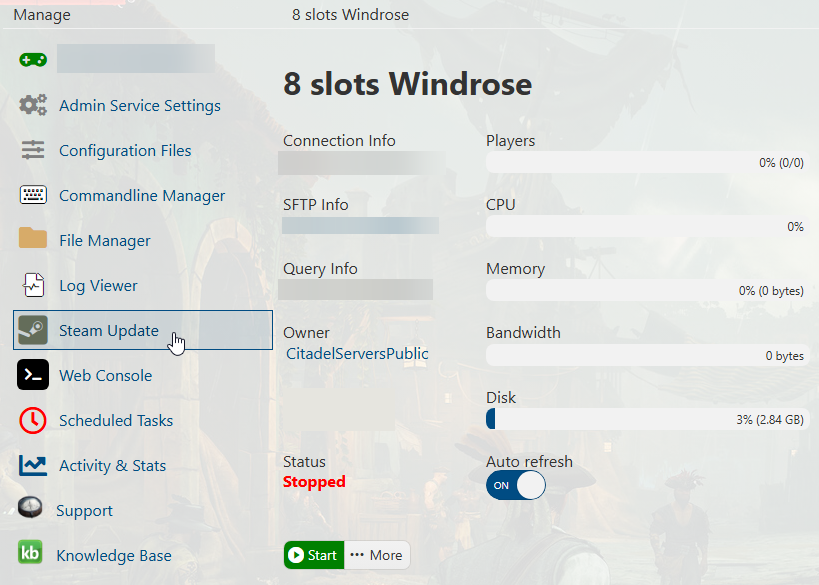The image size is (819, 585).
Task: Open the Admin Service Settings link
Action: 140,106
